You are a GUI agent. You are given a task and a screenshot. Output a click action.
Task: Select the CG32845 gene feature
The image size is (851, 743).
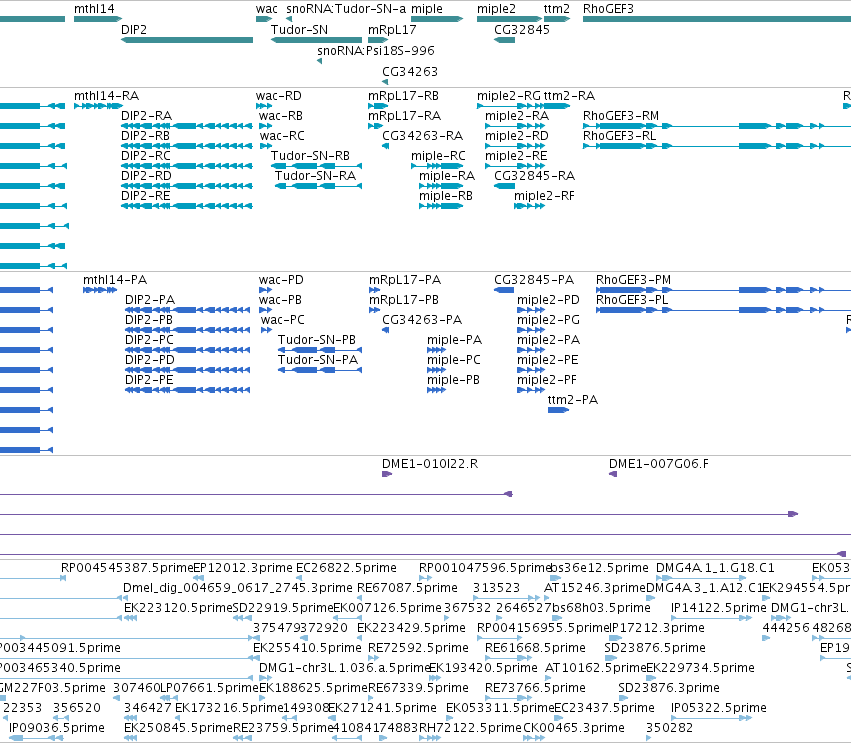pos(504,40)
